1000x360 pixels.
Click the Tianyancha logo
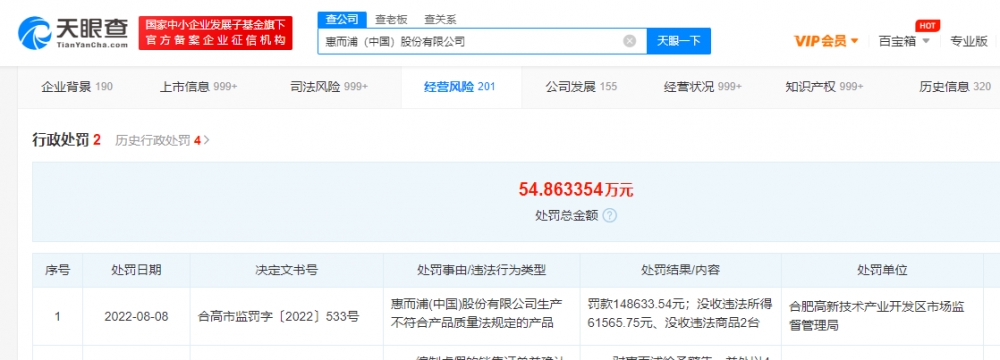[73, 33]
